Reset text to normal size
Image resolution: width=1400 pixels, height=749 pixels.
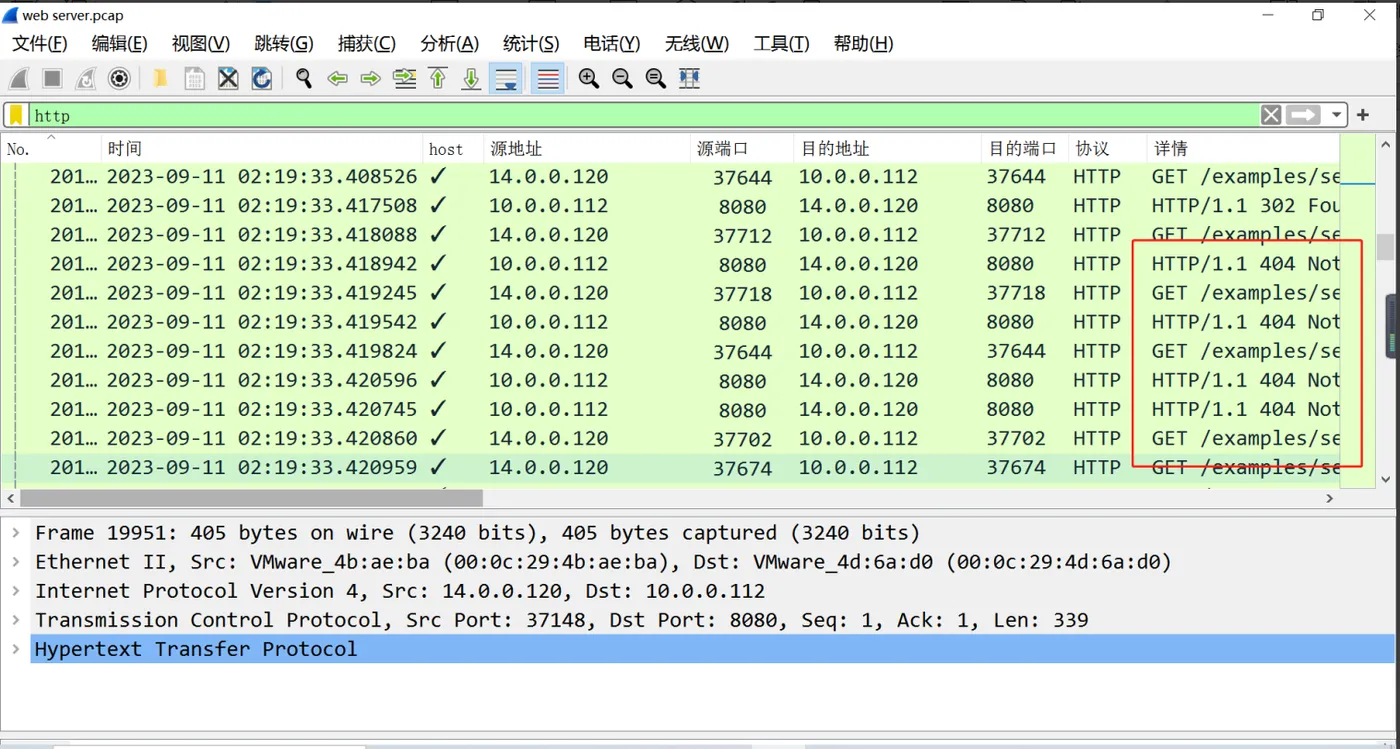[x=655, y=78]
